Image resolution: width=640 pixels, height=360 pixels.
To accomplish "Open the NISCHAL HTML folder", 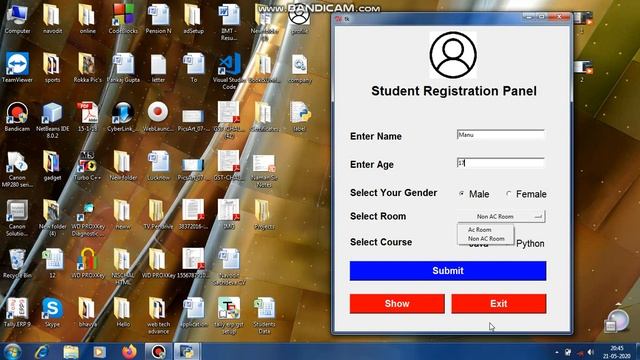I will point(123,267).
